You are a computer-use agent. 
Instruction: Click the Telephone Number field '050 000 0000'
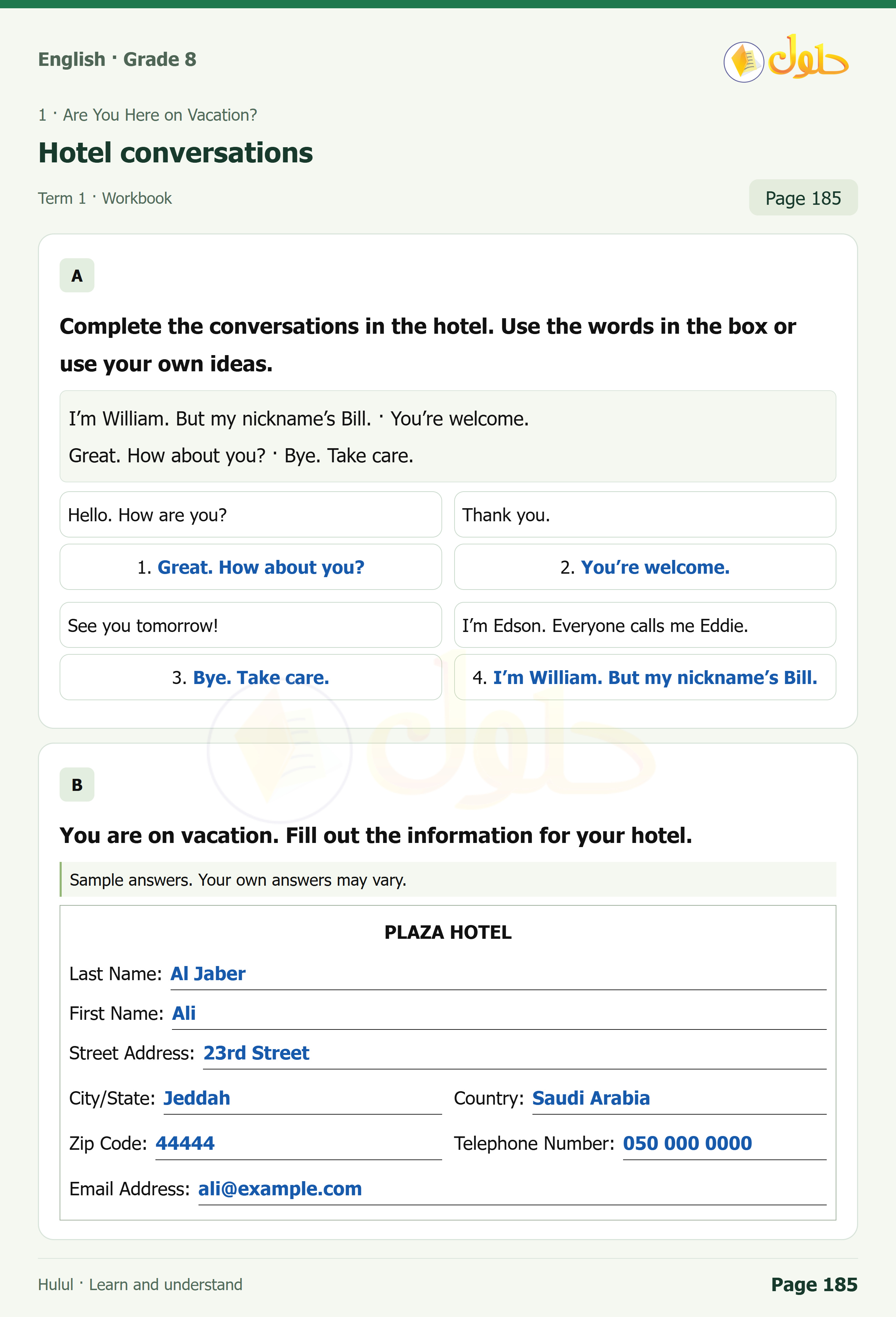[725, 1145]
